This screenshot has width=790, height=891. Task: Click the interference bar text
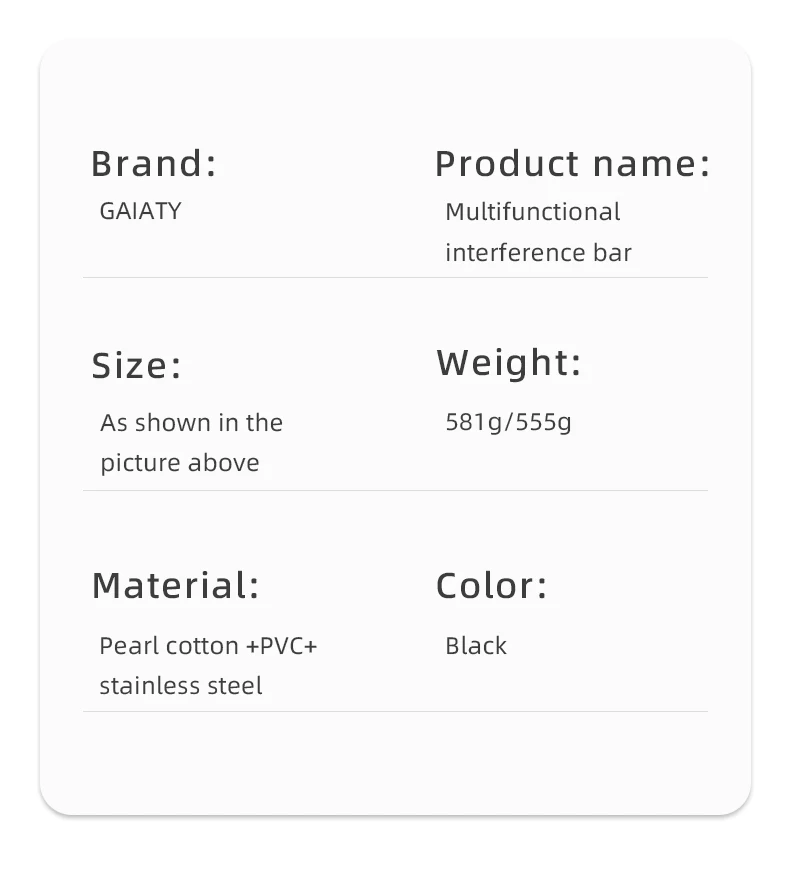point(538,252)
